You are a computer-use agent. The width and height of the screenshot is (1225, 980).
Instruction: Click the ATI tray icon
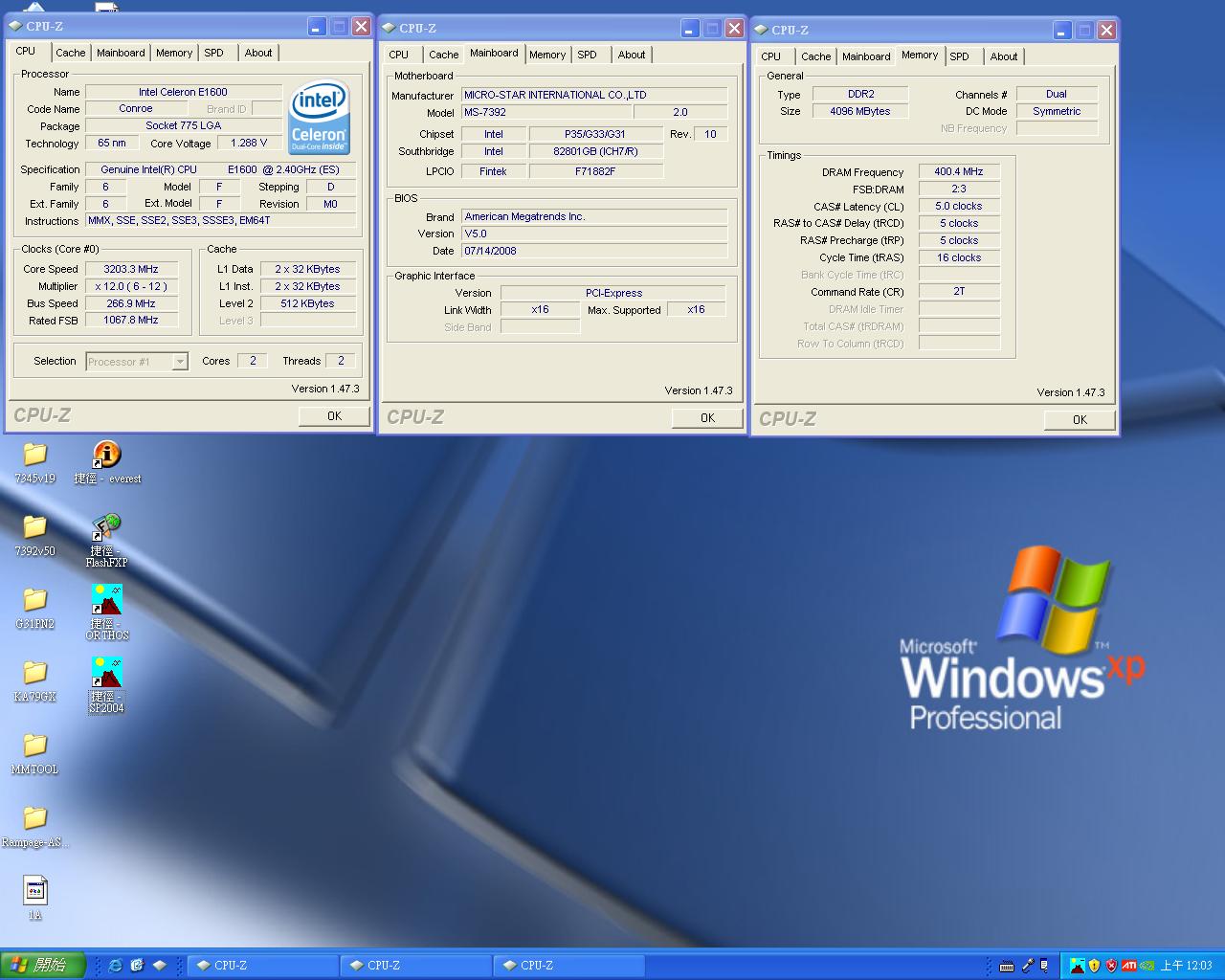coord(1129,966)
